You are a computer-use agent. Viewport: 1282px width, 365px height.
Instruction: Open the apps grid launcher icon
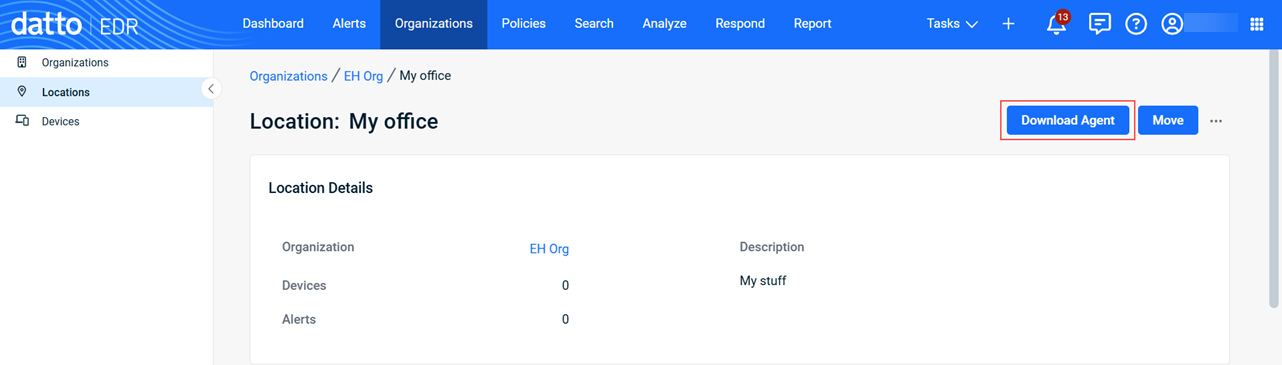tap(1257, 24)
